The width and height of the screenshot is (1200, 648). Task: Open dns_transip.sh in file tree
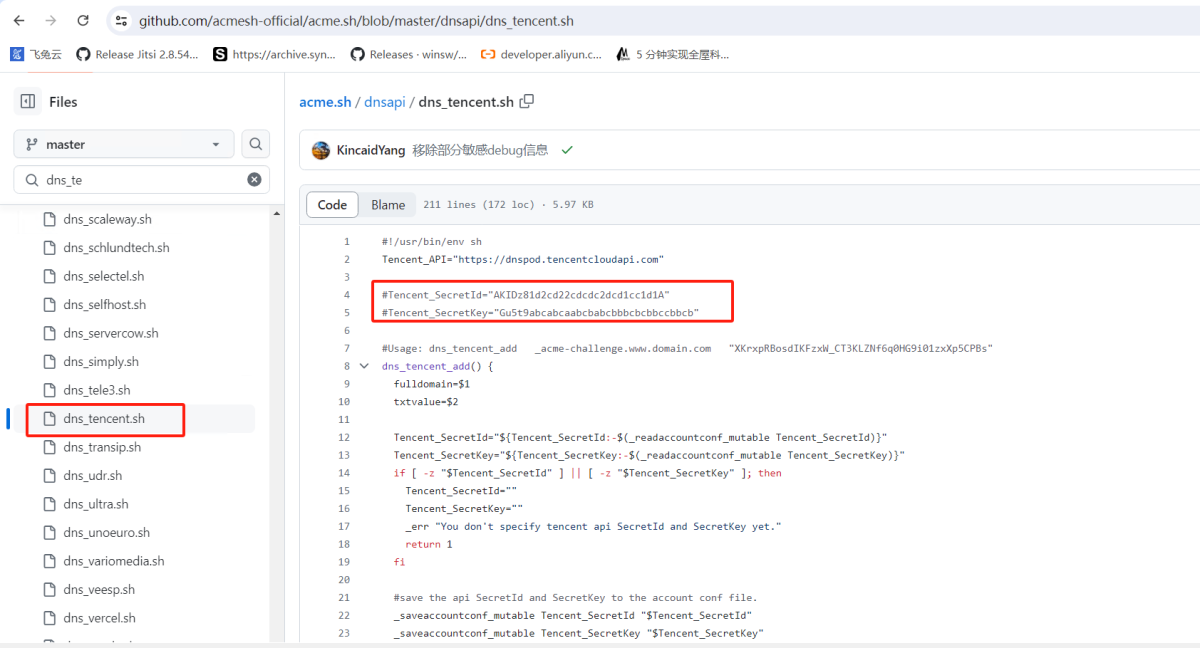point(102,447)
